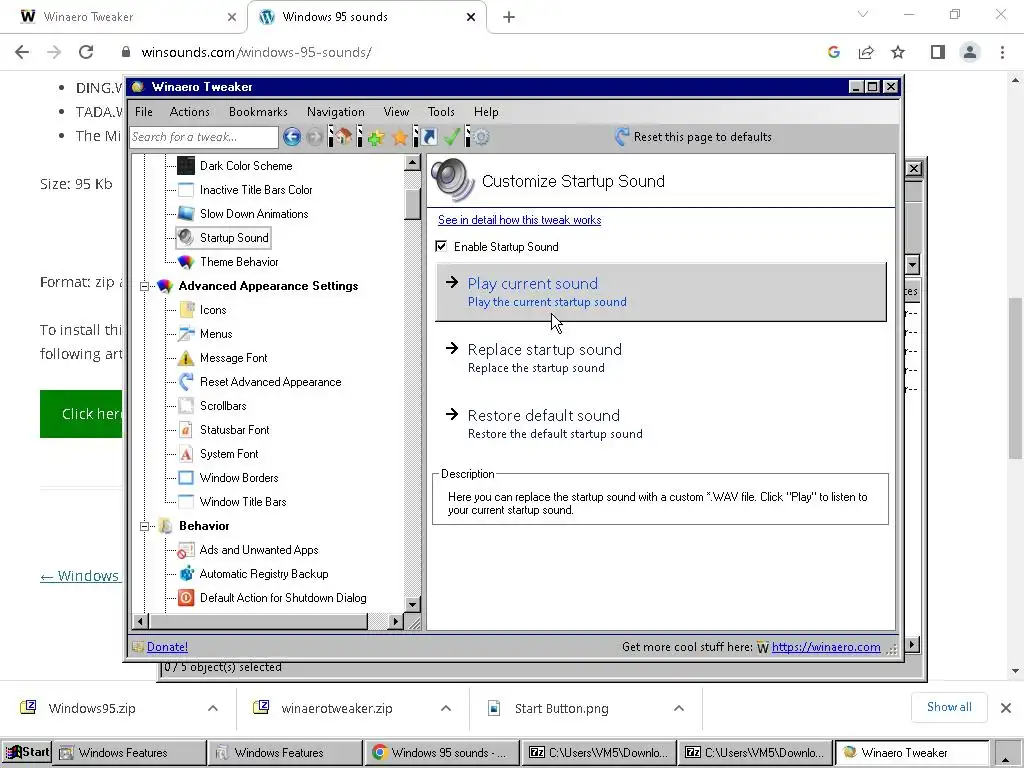Open the Slow Down Animations tweak
The width and height of the screenshot is (1024, 768).
(254, 214)
